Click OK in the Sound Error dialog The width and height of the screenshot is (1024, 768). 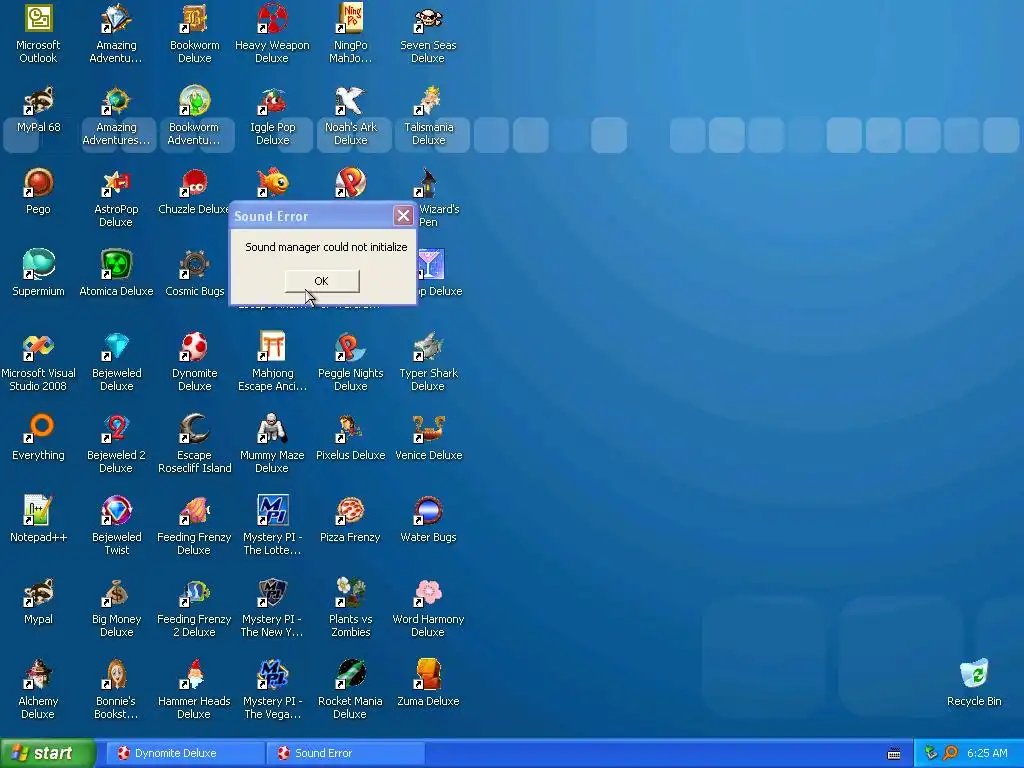coord(321,281)
